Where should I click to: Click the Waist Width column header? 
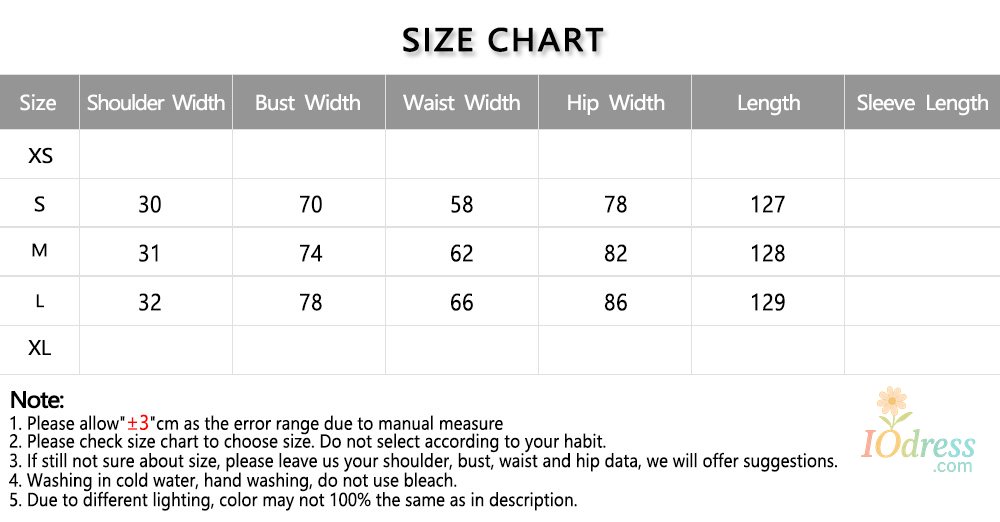(x=462, y=103)
